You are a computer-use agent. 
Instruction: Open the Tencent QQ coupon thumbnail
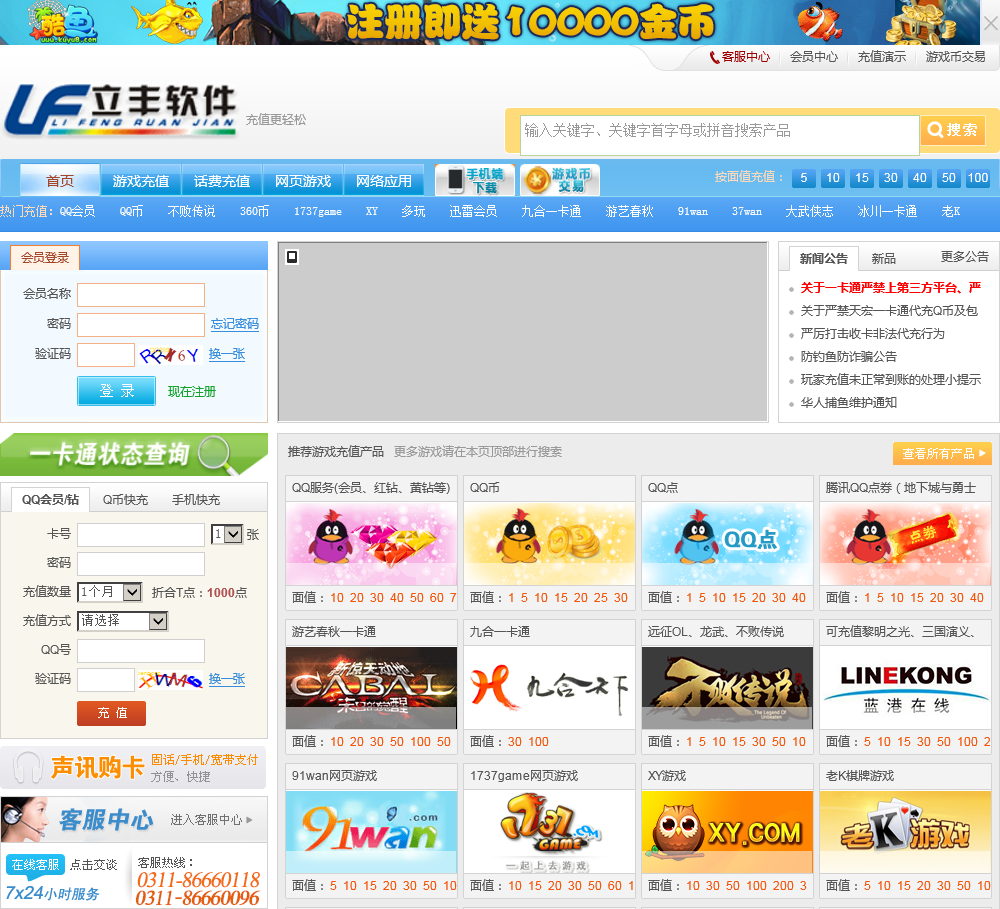pyautogui.click(x=905, y=543)
